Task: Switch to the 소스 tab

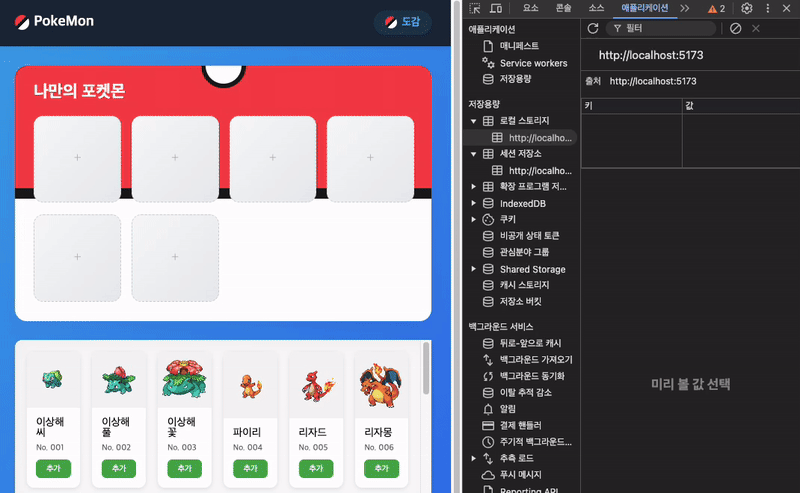Action: coord(596,8)
